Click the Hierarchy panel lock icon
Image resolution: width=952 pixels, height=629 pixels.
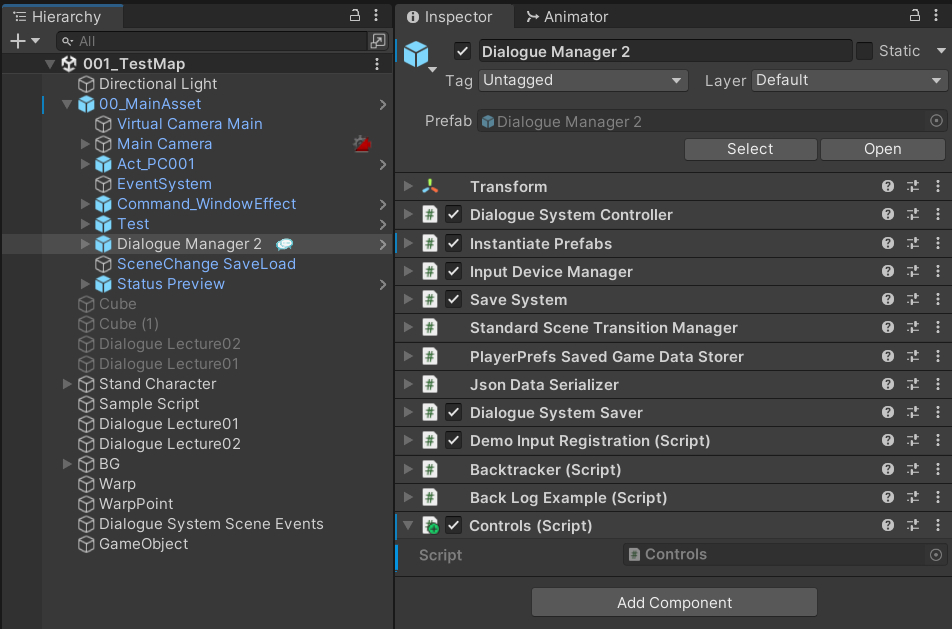pos(355,16)
